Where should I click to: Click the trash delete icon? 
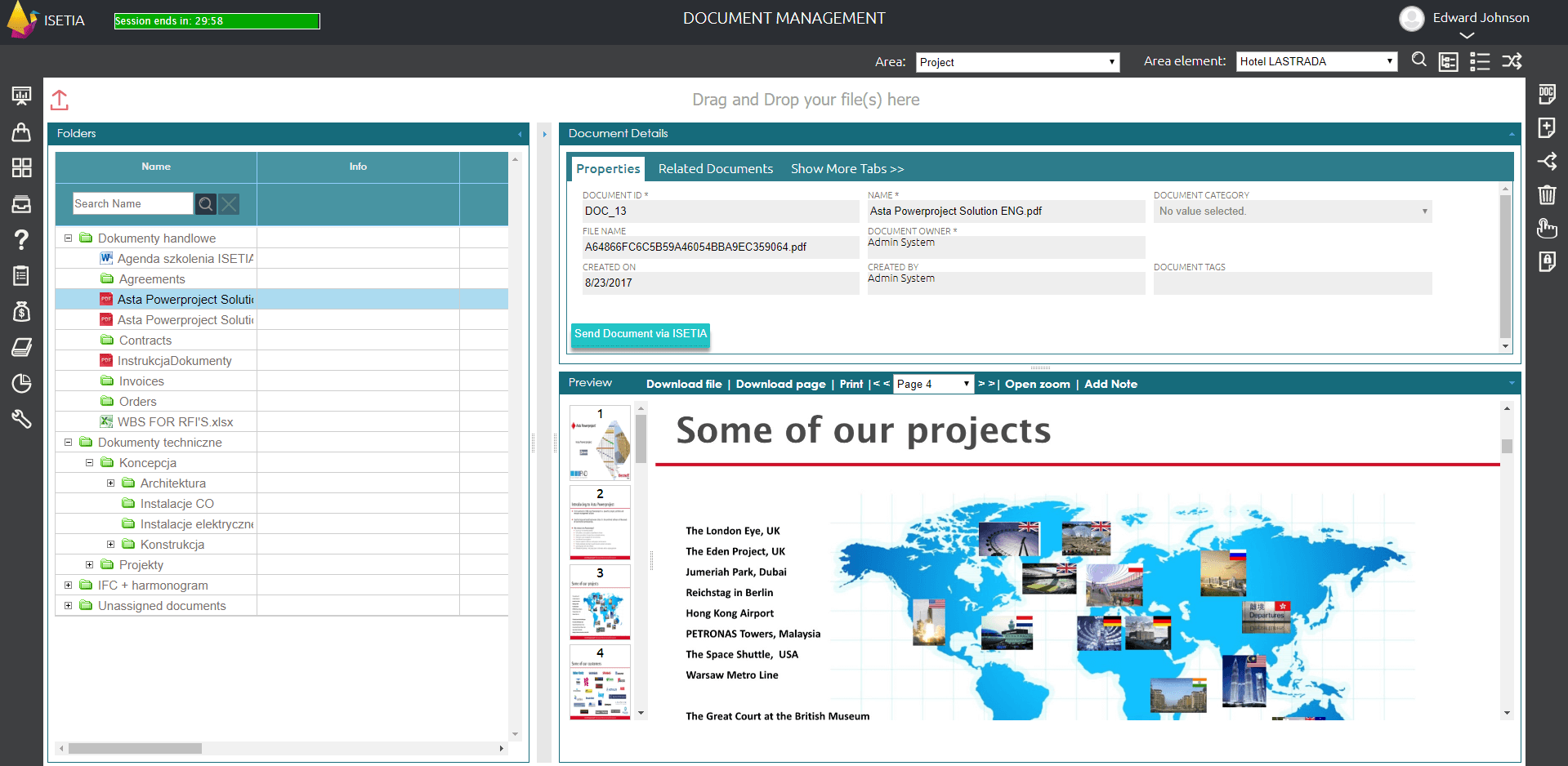1547,194
